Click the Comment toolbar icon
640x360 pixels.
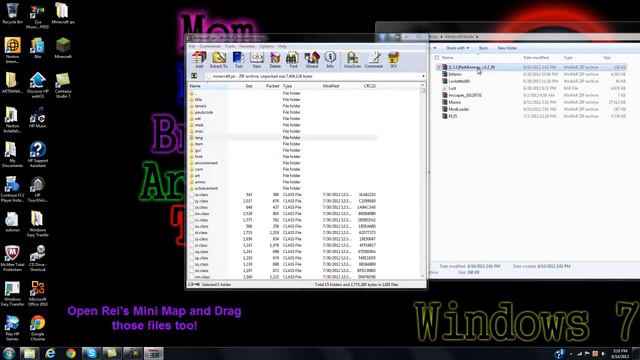tap(373, 60)
